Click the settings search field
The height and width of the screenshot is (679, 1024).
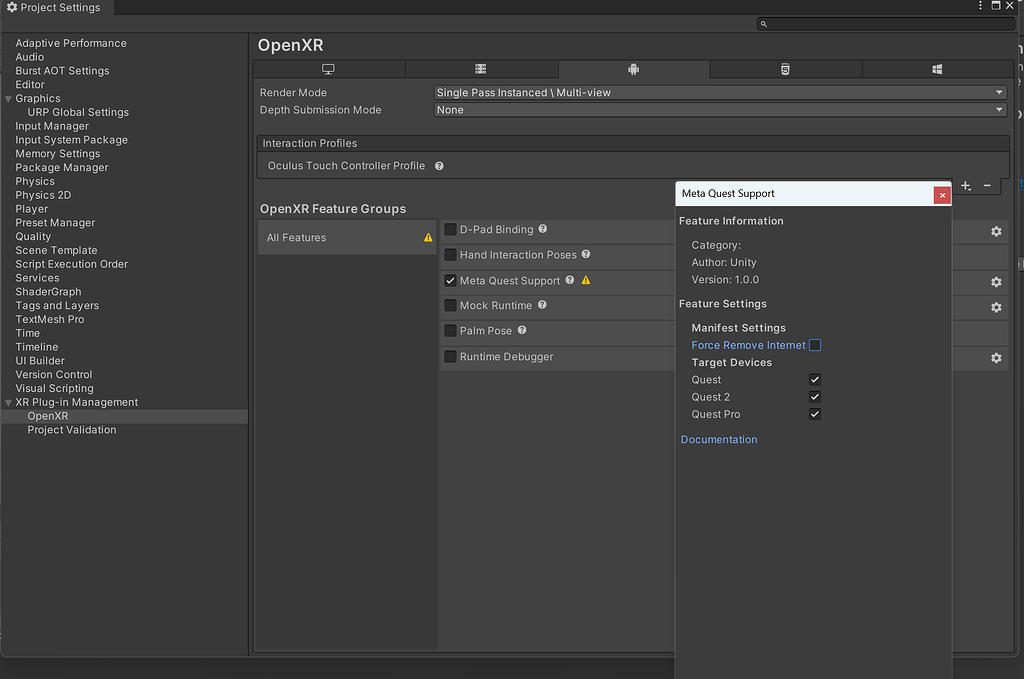(884, 24)
